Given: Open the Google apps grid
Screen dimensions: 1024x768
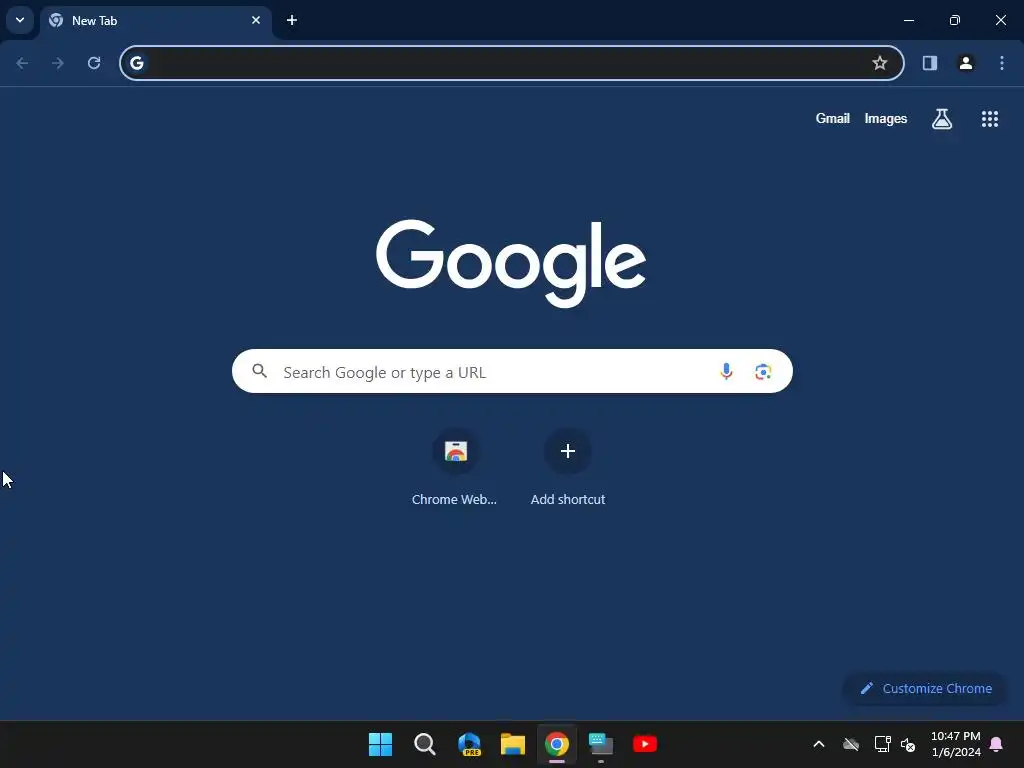Looking at the screenshot, I should pyautogui.click(x=990, y=119).
